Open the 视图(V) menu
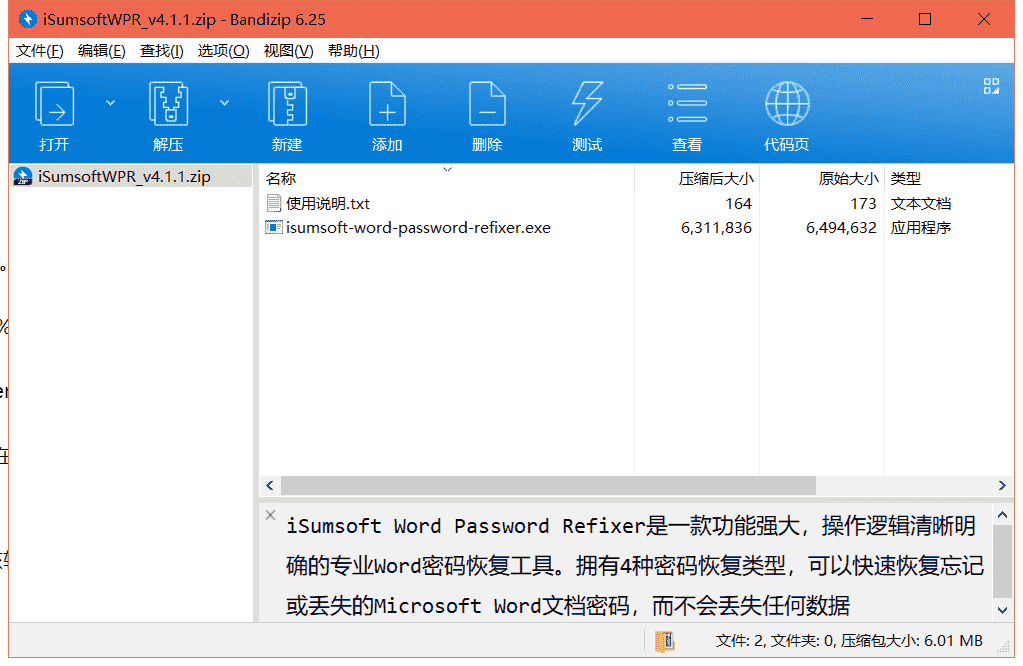Image resolution: width=1023 pixels, height=666 pixels. coord(288,51)
